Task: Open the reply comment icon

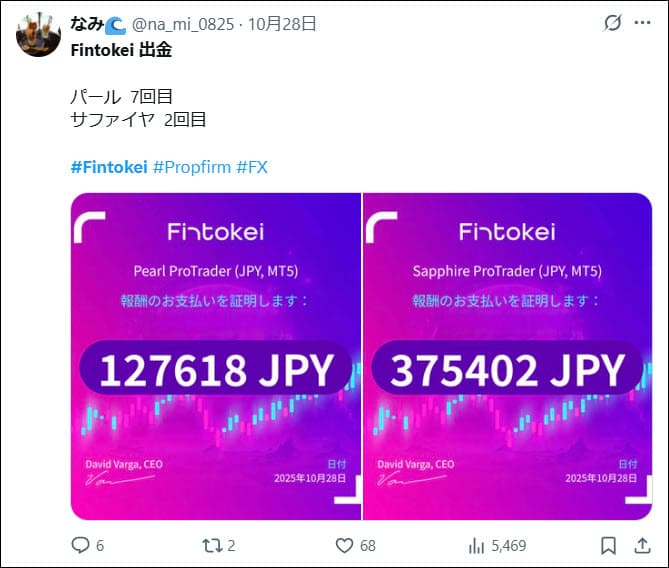Action: tap(80, 545)
